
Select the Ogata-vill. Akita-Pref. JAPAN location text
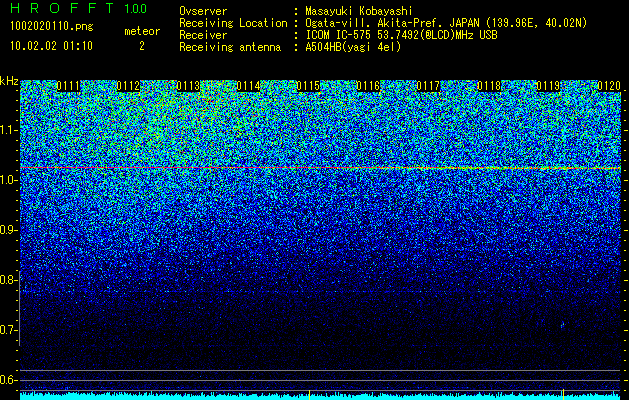(446, 23)
